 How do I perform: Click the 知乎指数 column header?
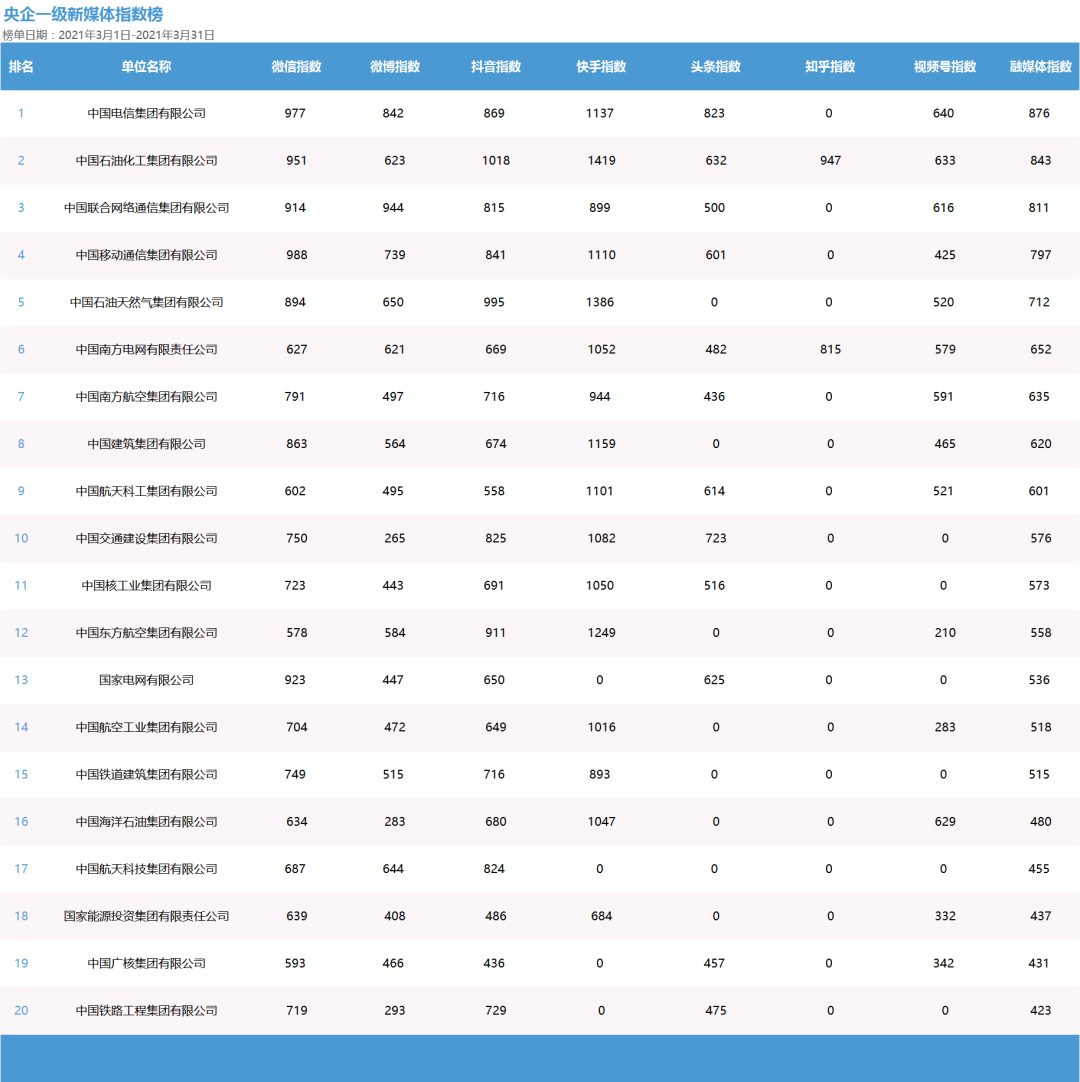[830, 67]
